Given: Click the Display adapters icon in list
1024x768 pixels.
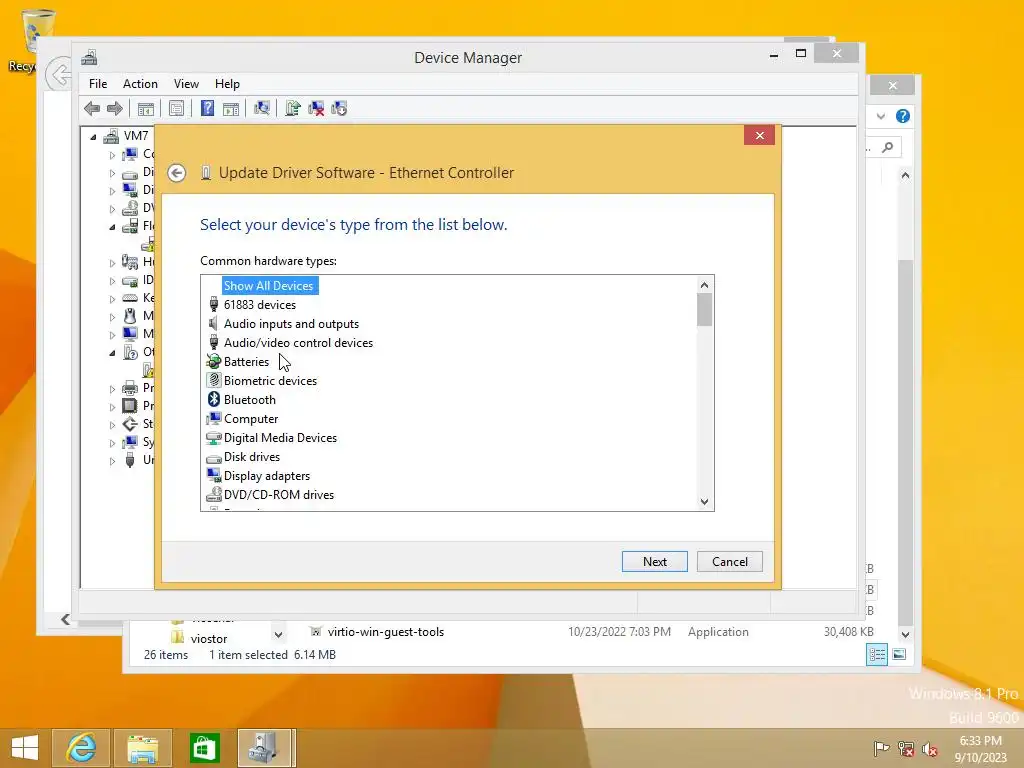Looking at the screenshot, I should (214, 475).
